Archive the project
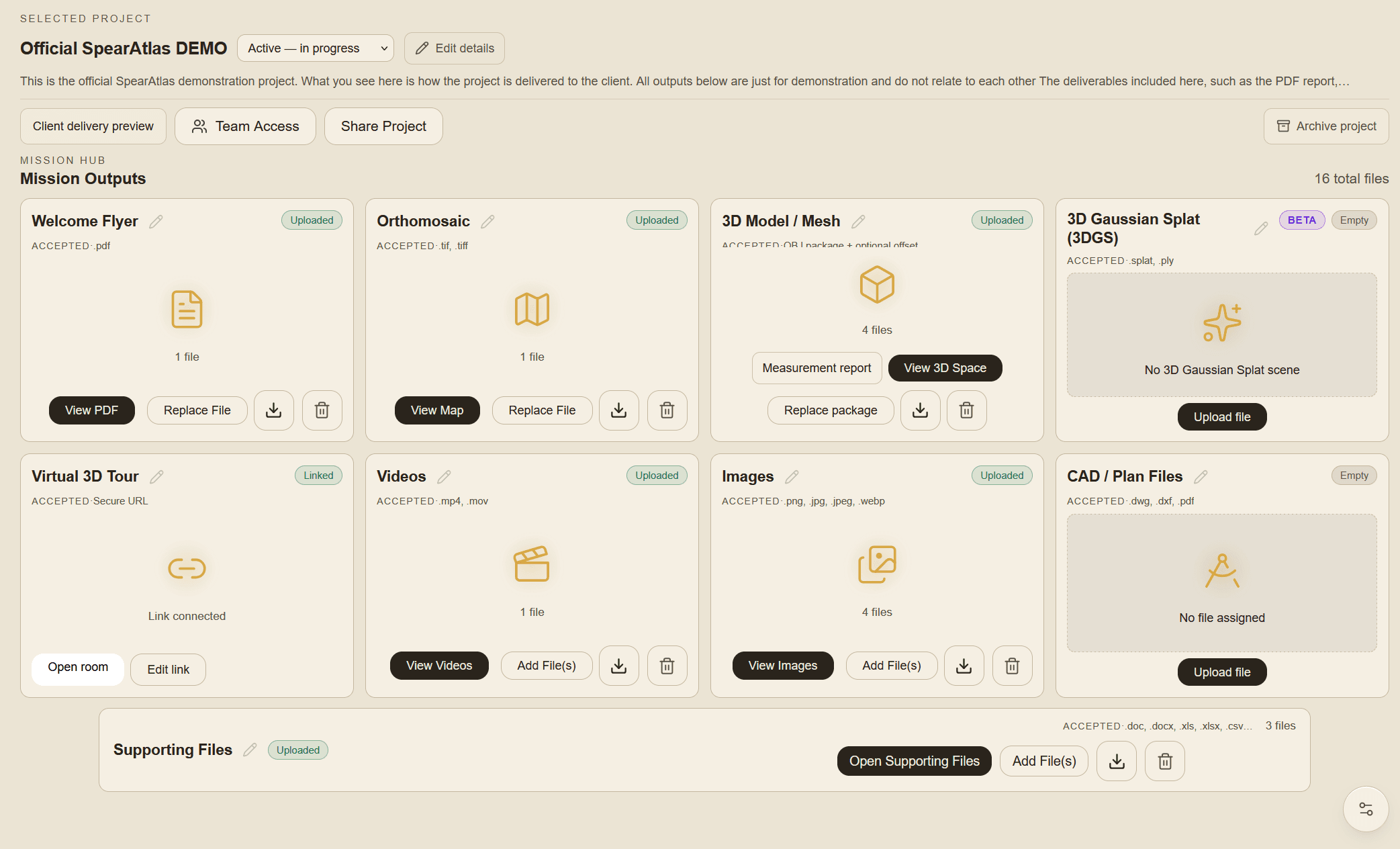Viewport: 1400px width, 849px height. pyautogui.click(x=1326, y=126)
